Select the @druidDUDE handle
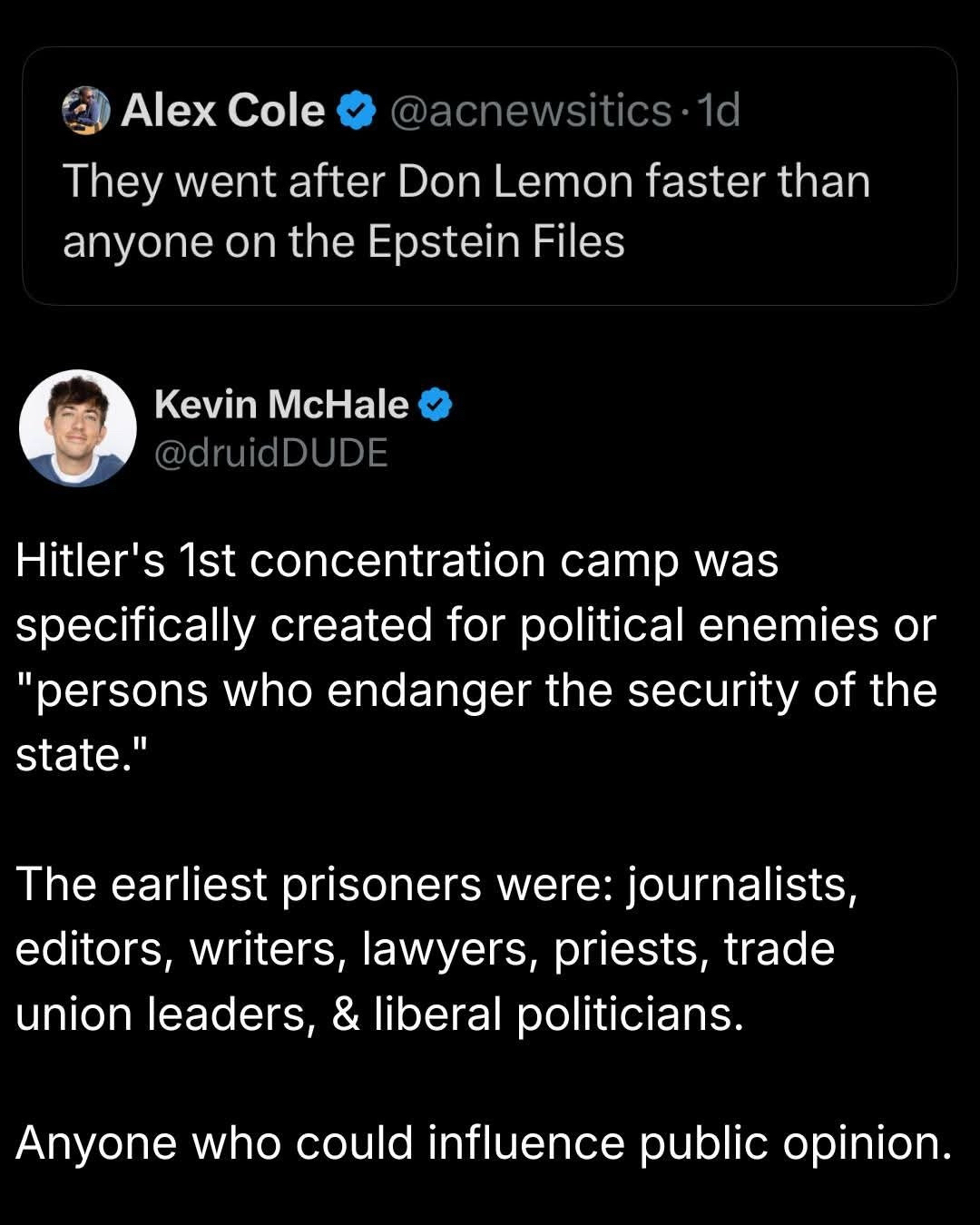 (271, 452)
